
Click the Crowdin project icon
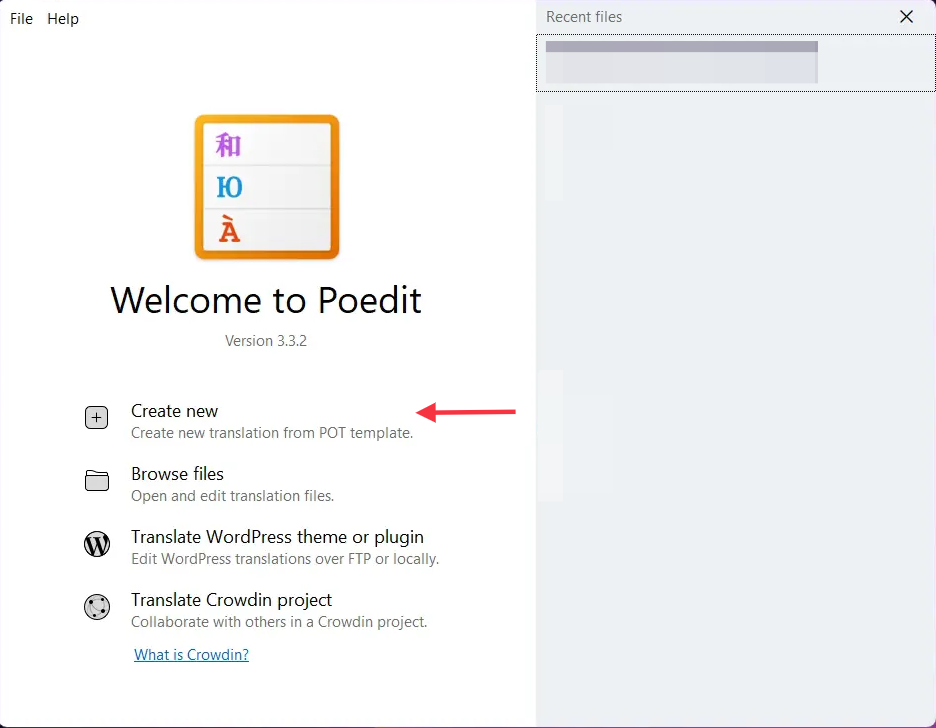(96, 608)
